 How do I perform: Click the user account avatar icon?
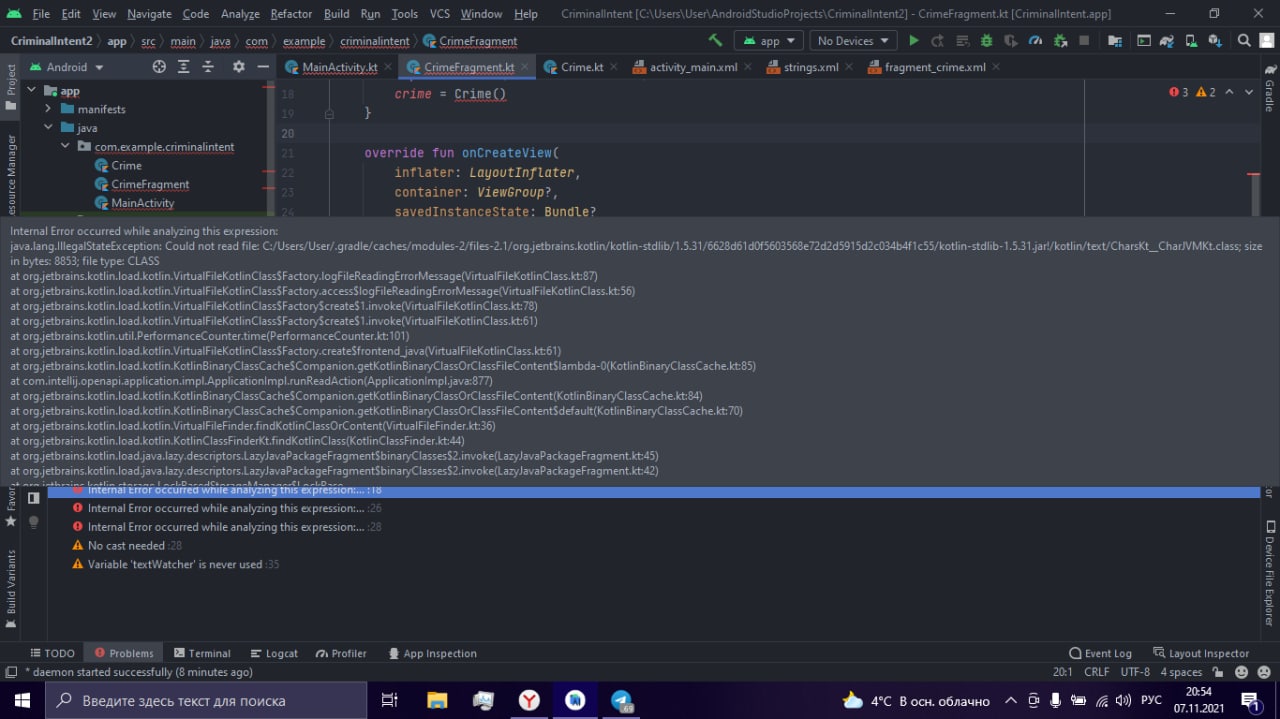1267,41
